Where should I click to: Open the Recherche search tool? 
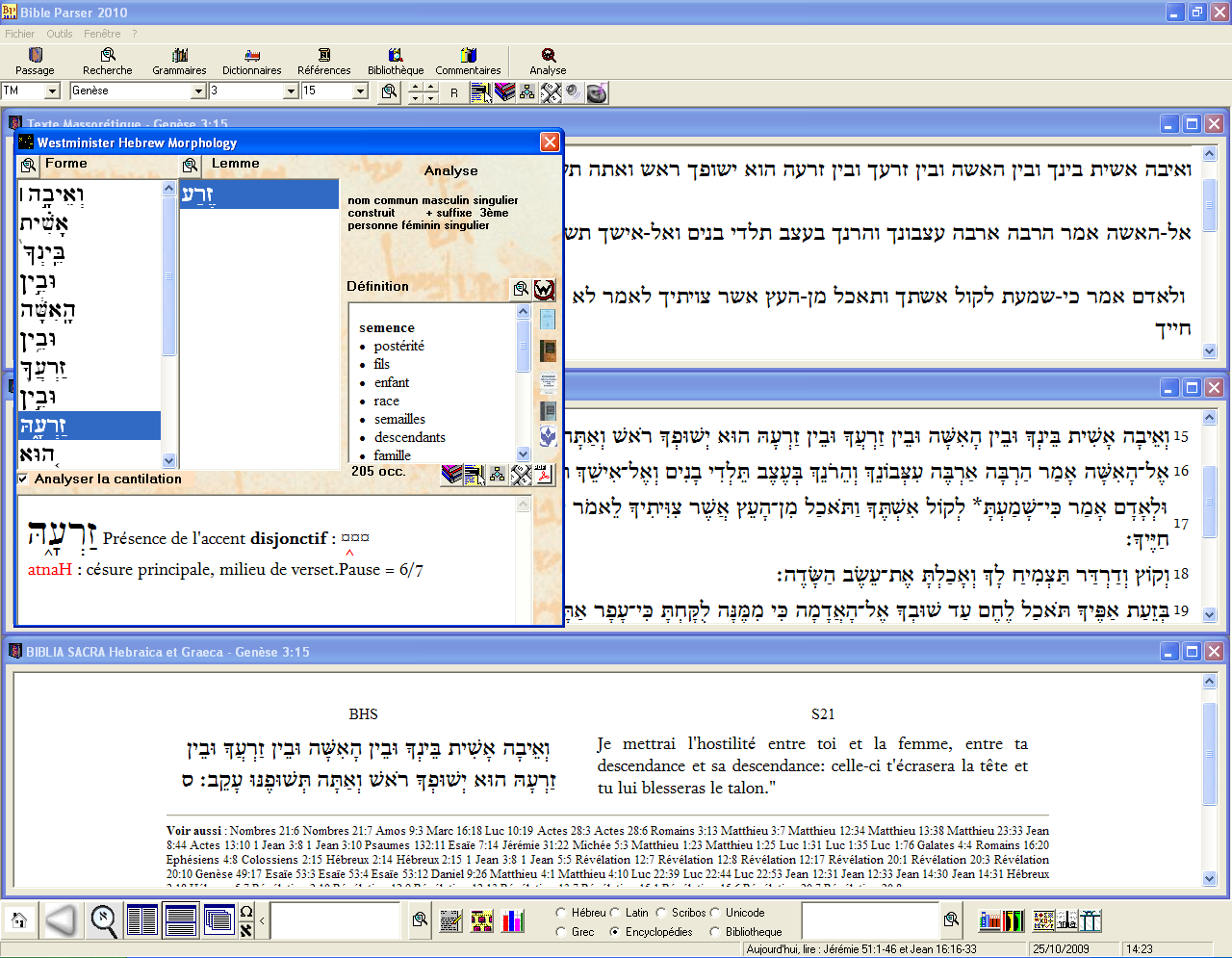tap(108, 62)
